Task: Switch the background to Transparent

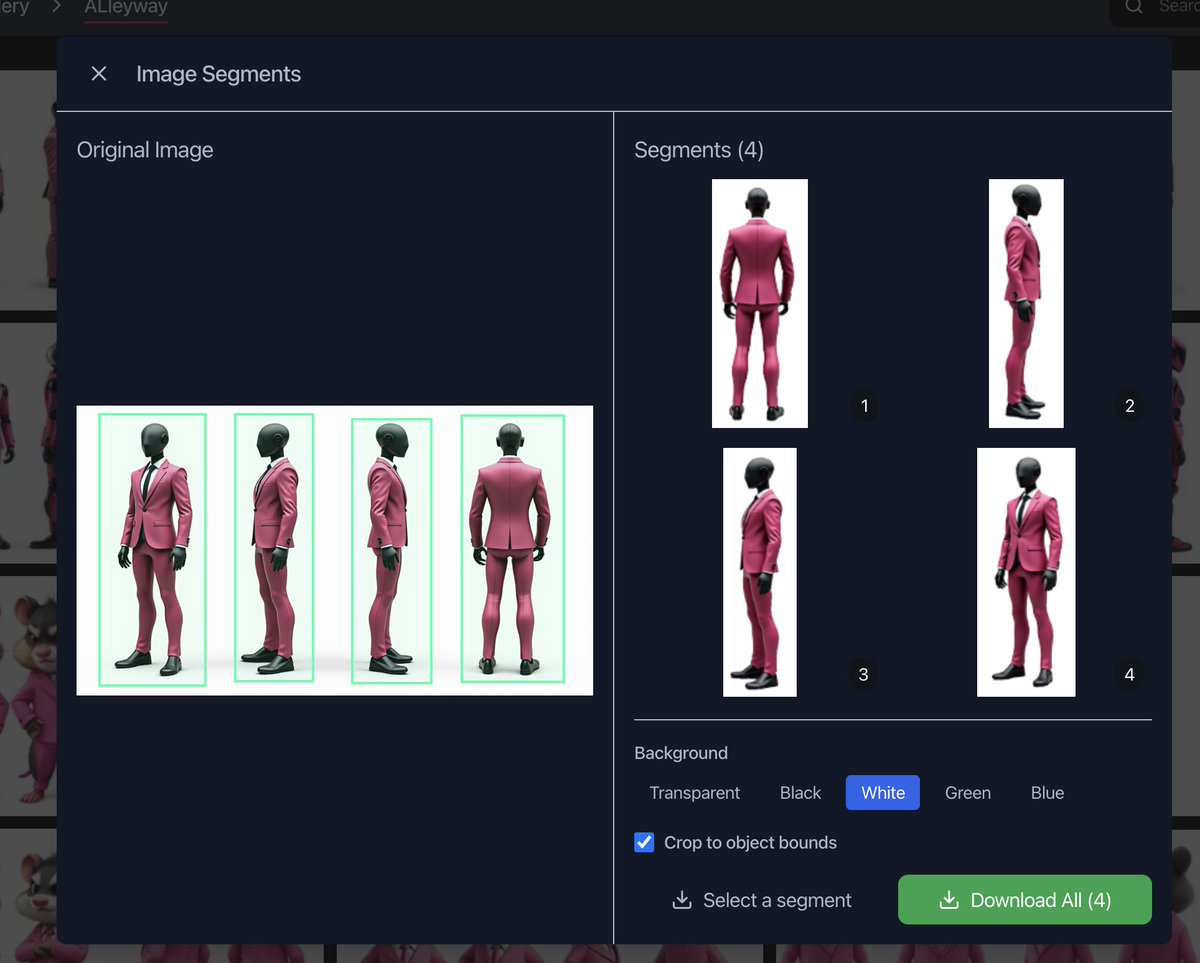Action: coord(694,792)
